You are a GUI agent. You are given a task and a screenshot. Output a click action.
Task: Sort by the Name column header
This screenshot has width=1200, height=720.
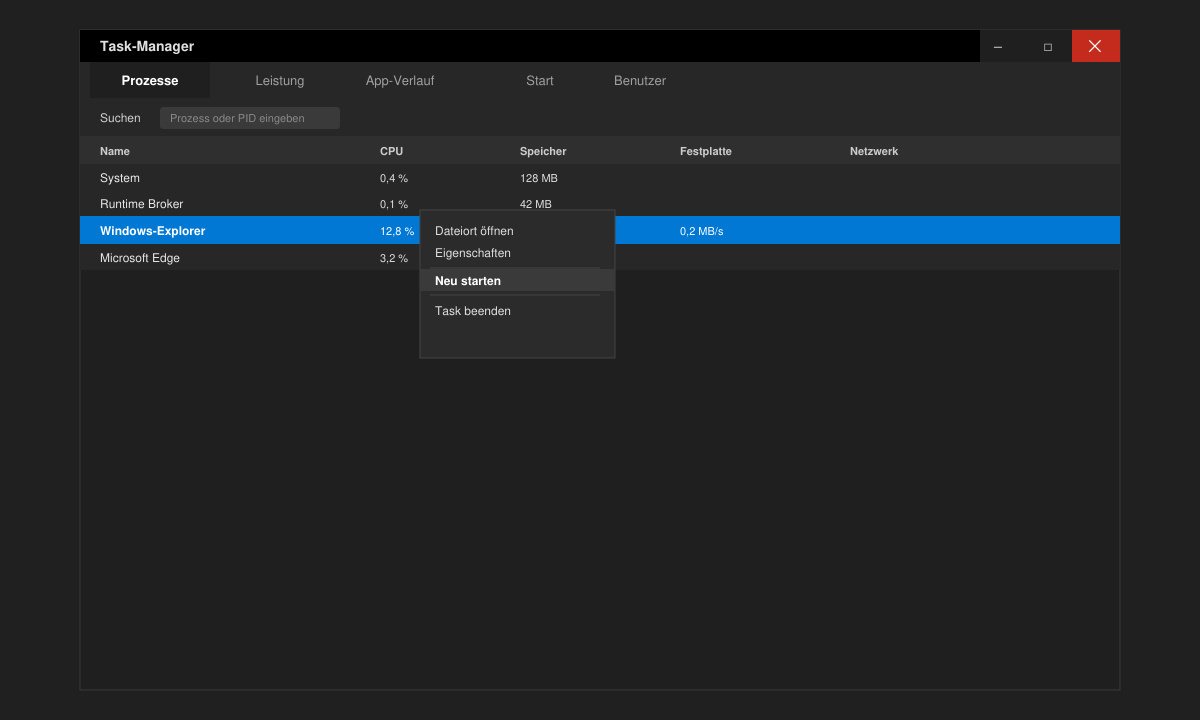click(x=115, y=151)
